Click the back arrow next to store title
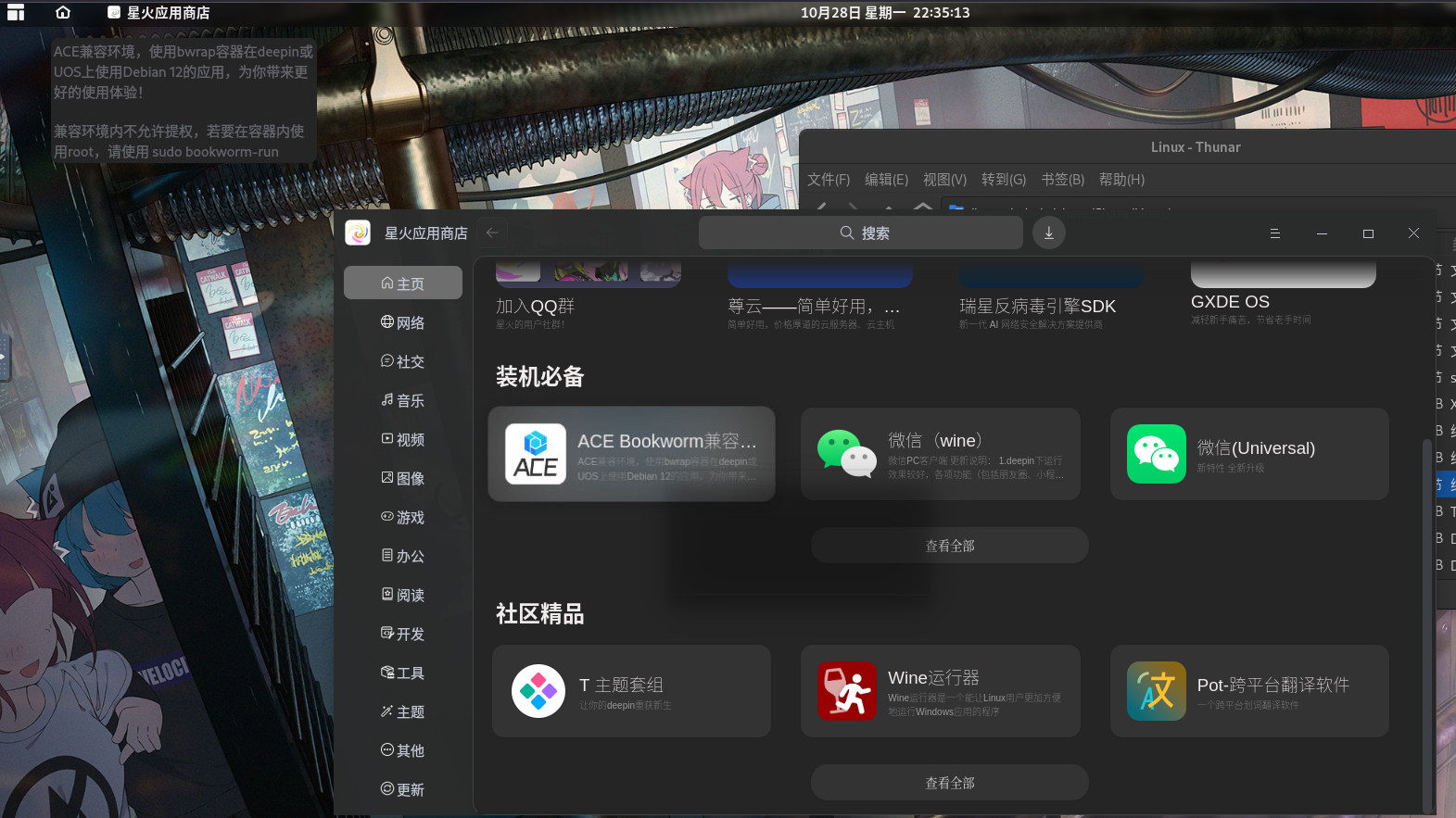1456x818 pixels. [x=493, y=233]
